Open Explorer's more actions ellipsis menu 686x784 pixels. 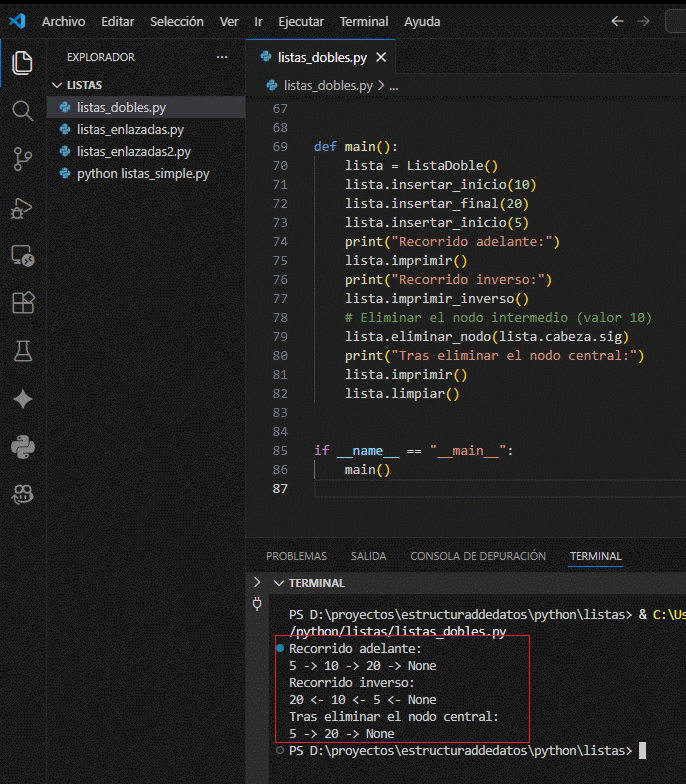coord(222,57)
